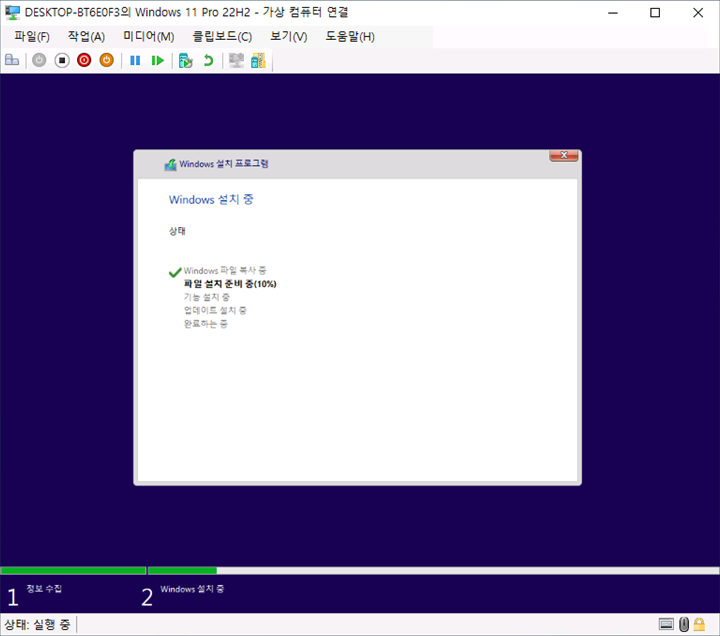Shut down the VM with red icon
The image size is (720, 636).
(x=84, y=60)
